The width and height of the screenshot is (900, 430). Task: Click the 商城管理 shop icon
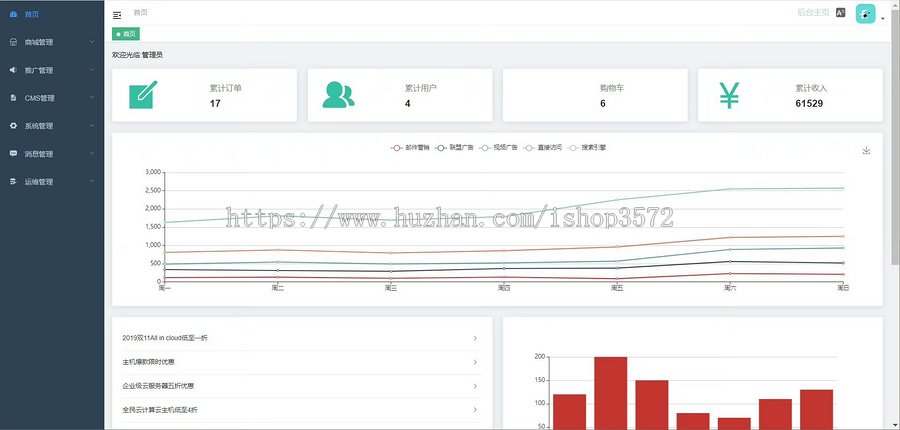[x=13, y=42]
